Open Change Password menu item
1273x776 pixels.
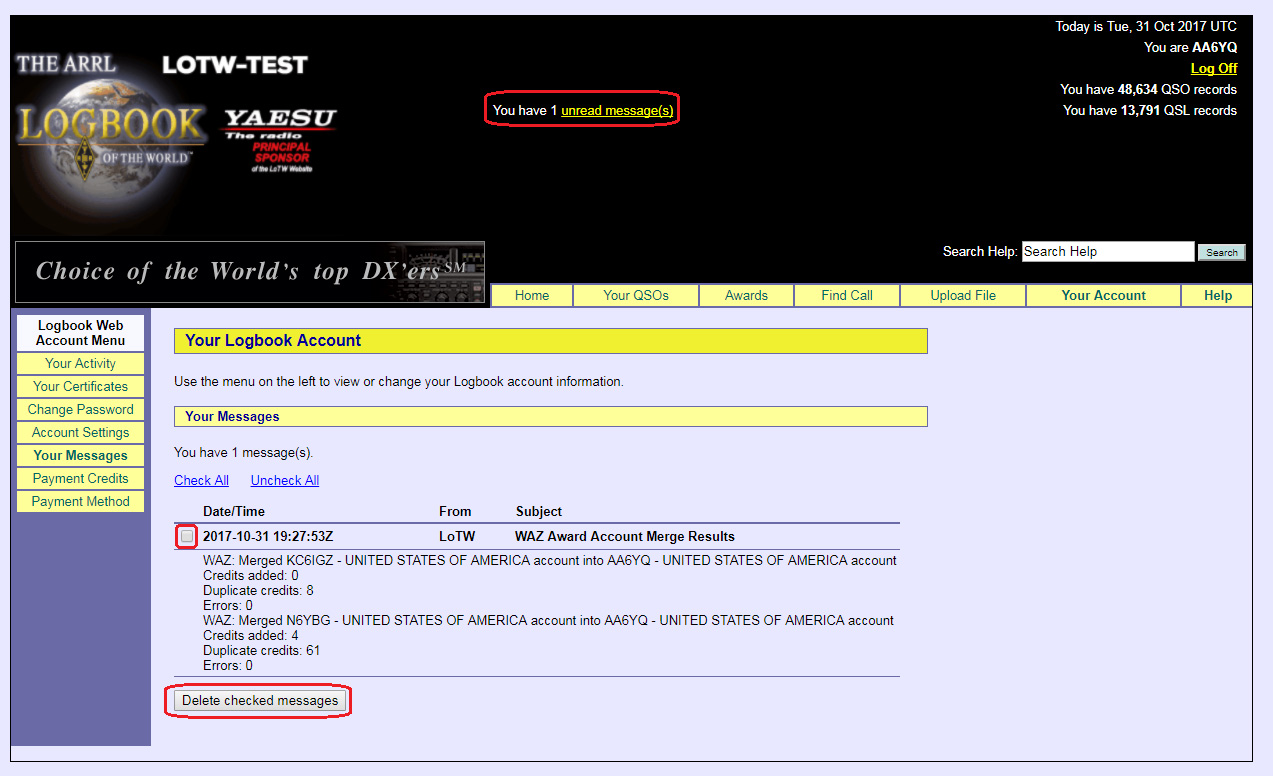pyautogui.click(x=80, y=410)
